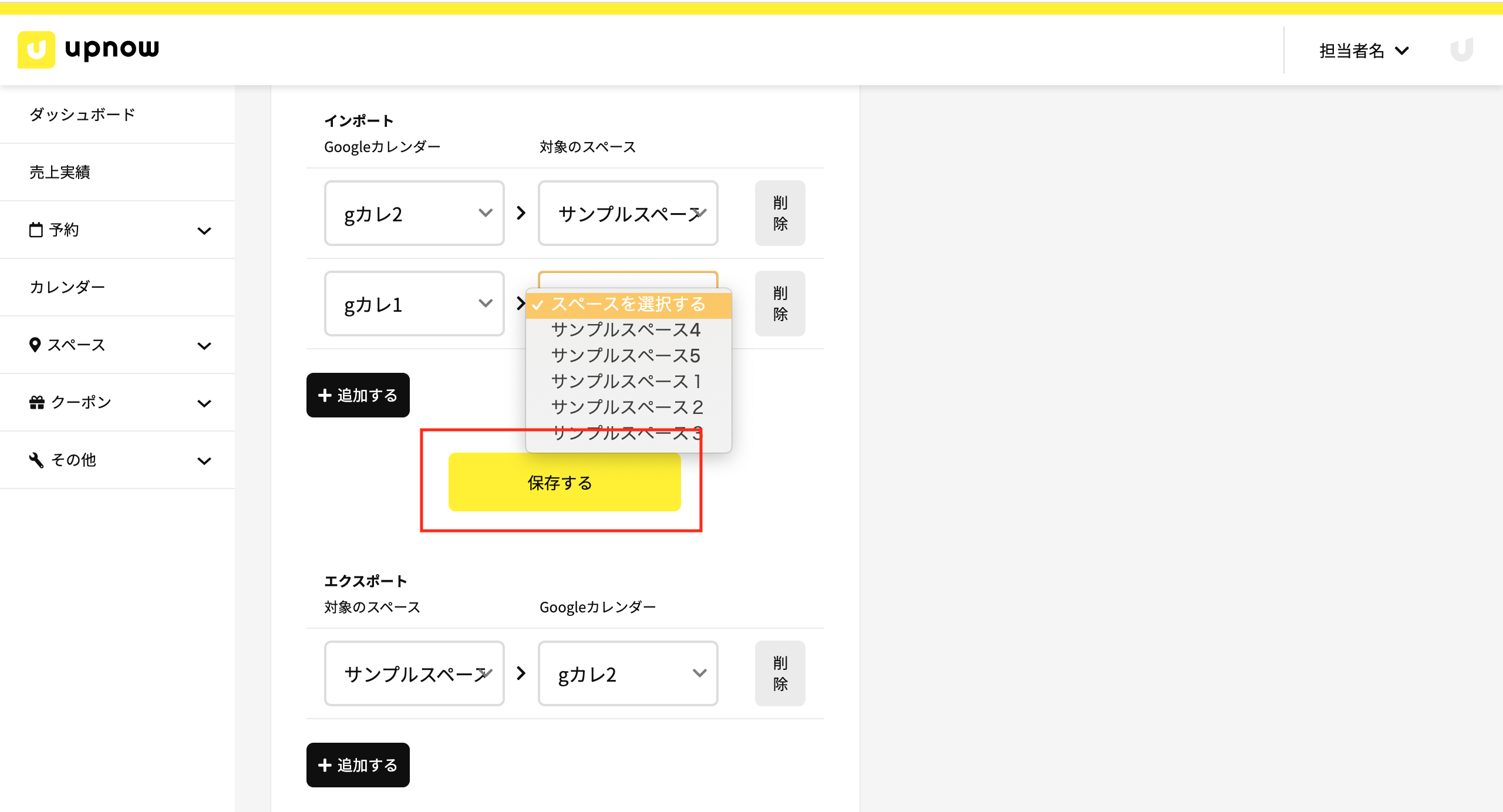Expand the クーポン sidebar chevron
This screenshot has width=1503, height=812.
point(204,403)
